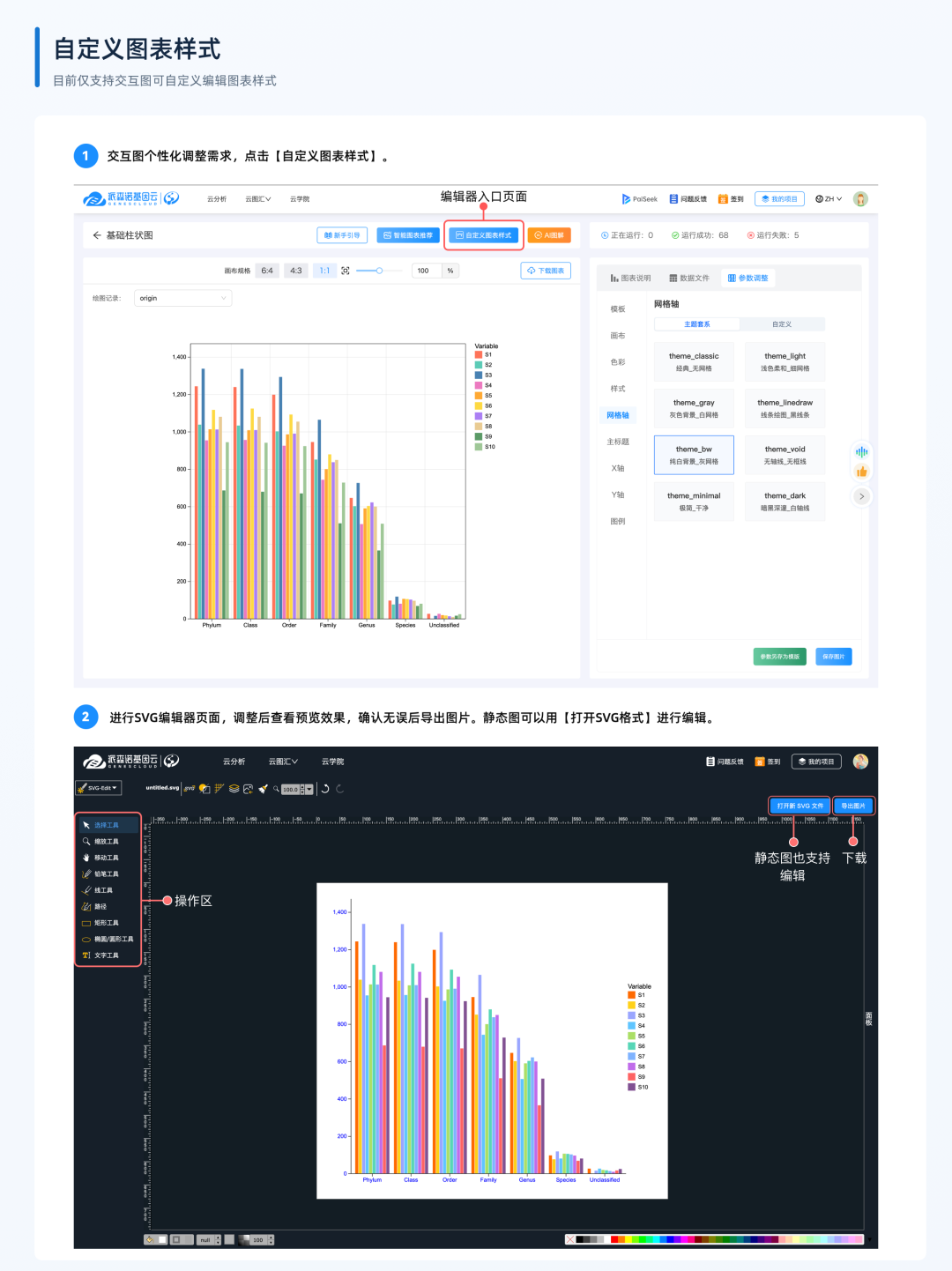Set canvas ratio to 4:3
Image resolution: width=952 pixels, height=1271 pixels.
tap(296, 271)
